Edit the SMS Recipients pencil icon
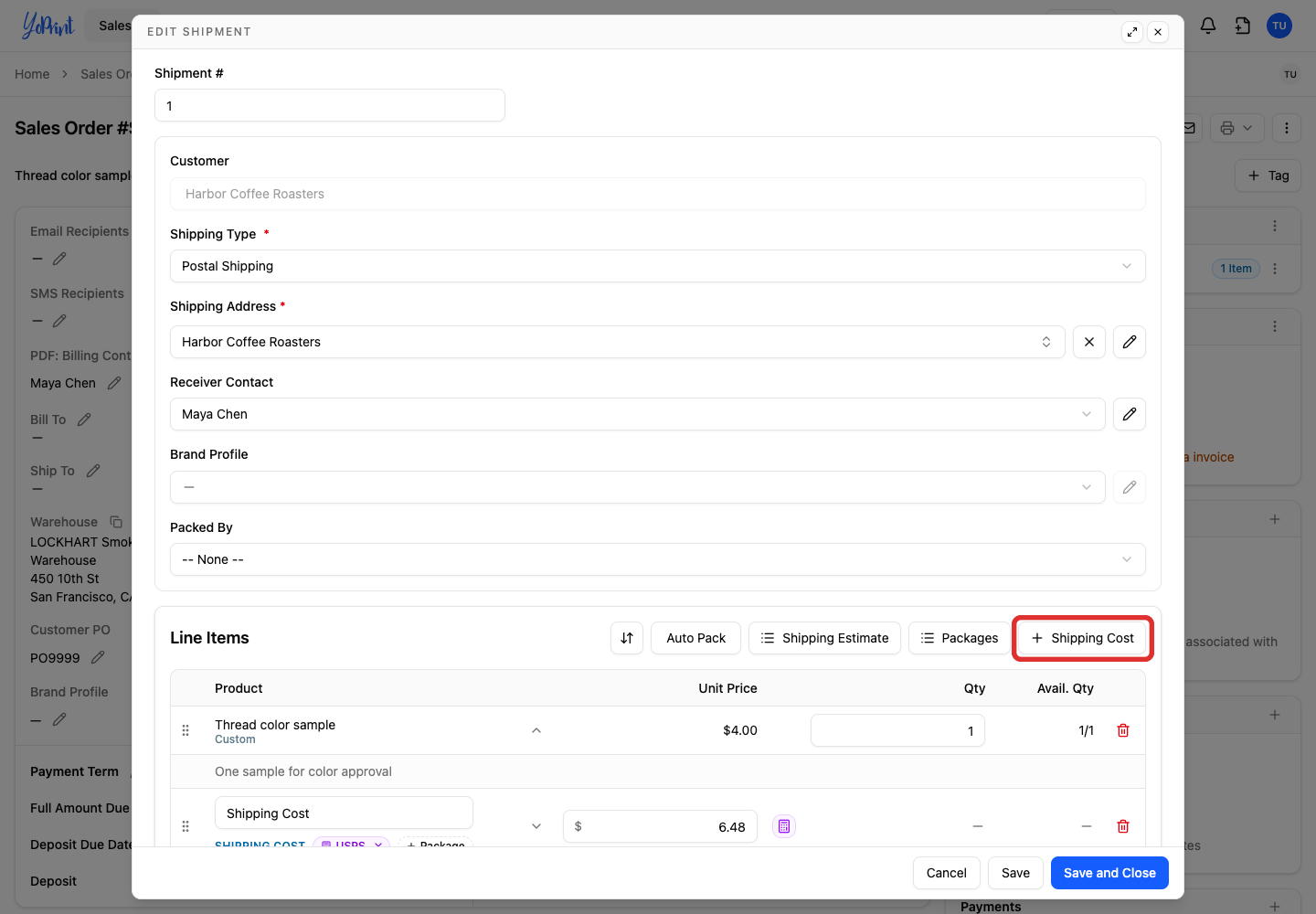Screen dimensions: 1316x914 pos(59,321)
